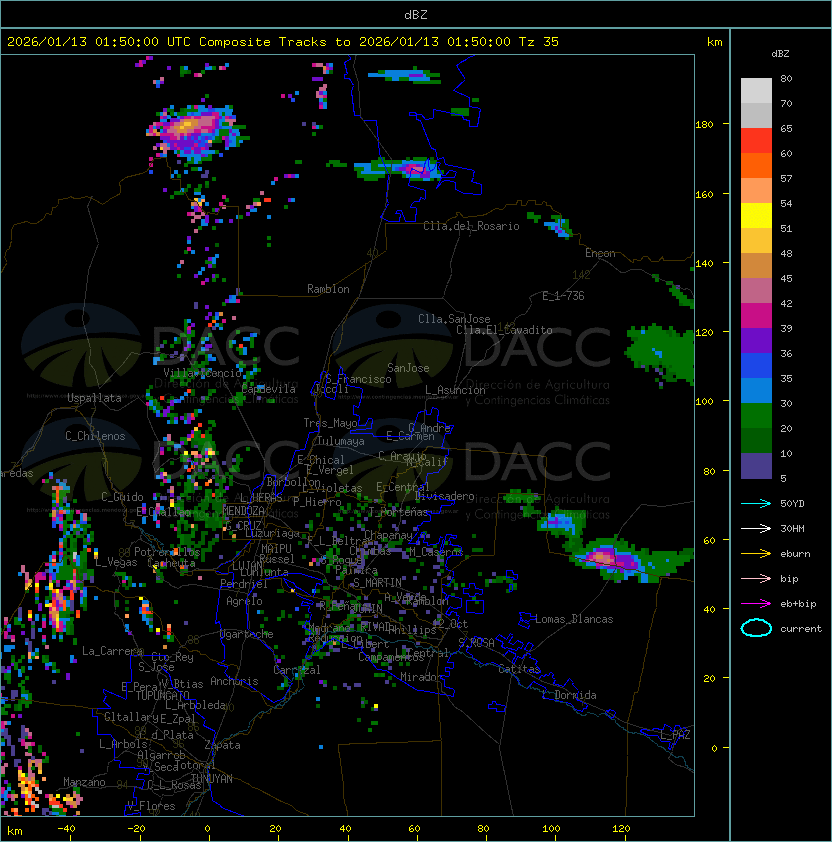Click the 'Ugarteche' map label
The height and width of the screenshot is (842, 832).
(x=247, y=634)
